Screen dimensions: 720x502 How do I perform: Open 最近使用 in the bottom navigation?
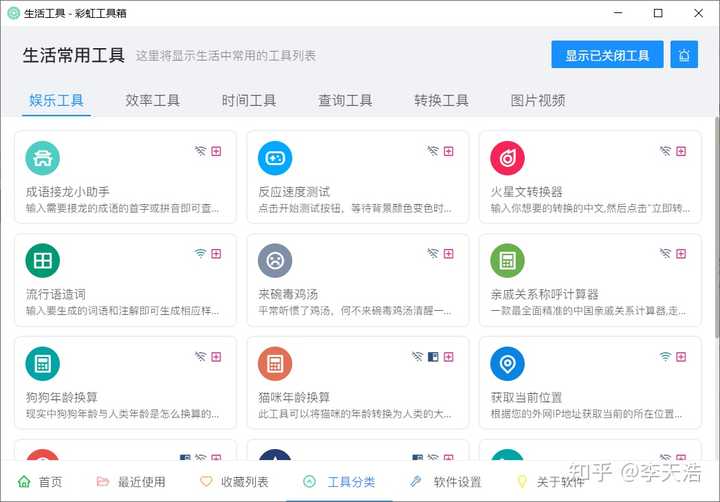131,482
